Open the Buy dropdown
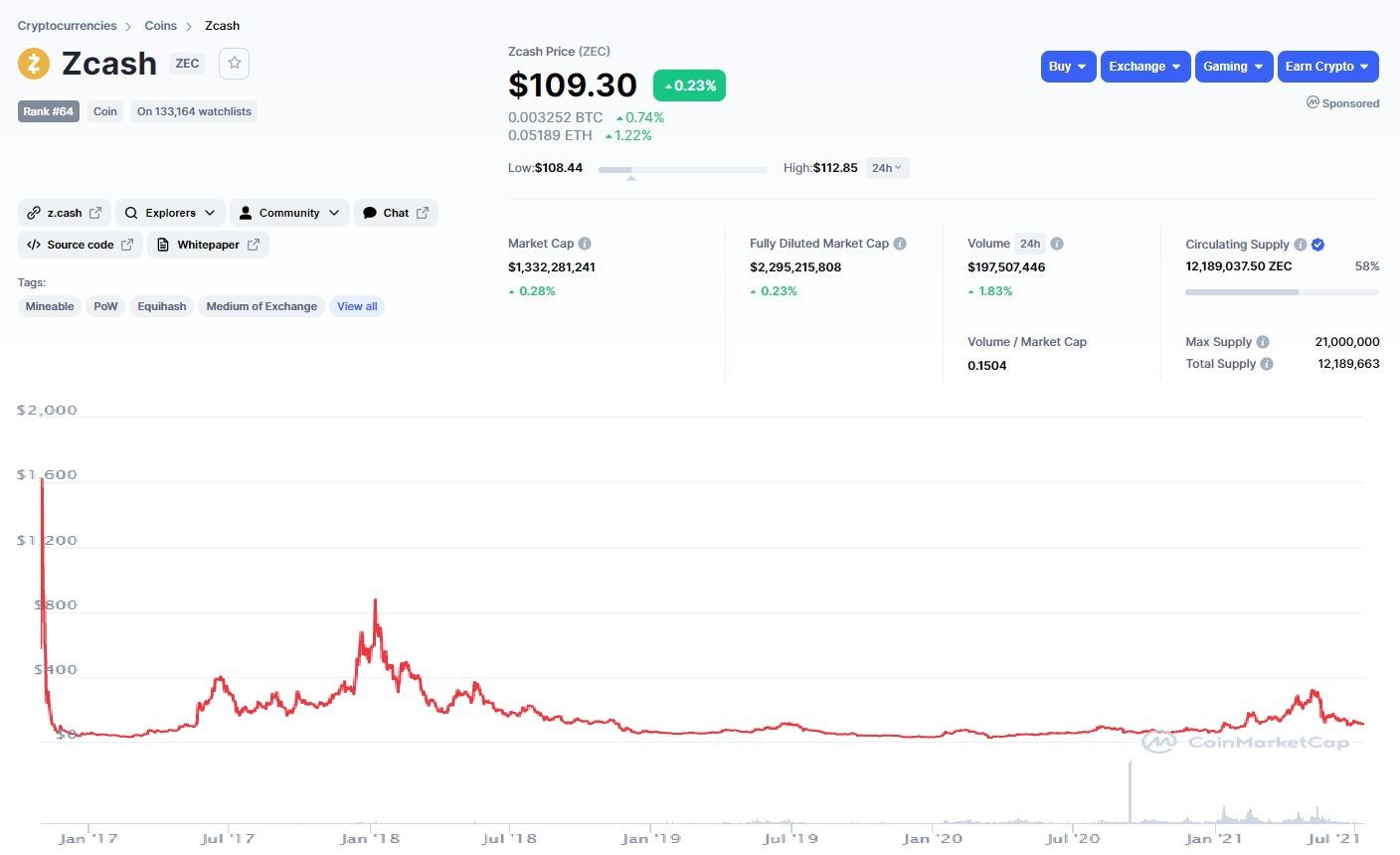The width and height of the screenshot is (1400, 855). 1069,67
